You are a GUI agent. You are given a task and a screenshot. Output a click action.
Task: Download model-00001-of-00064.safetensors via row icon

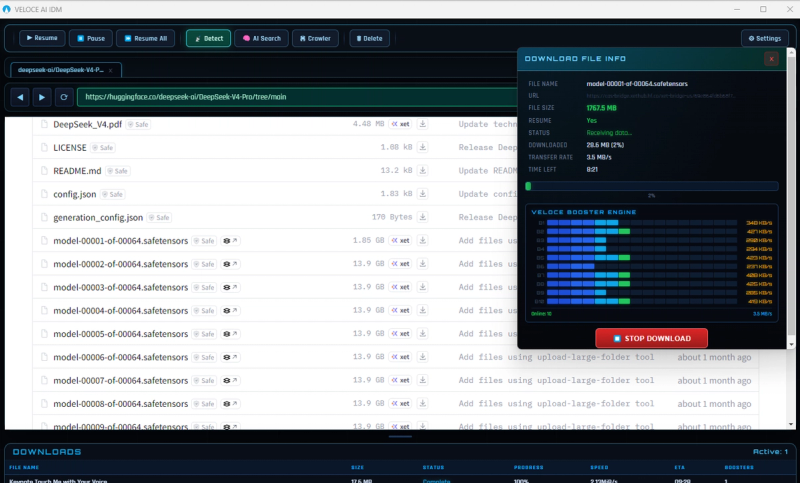tap(422, 240)
